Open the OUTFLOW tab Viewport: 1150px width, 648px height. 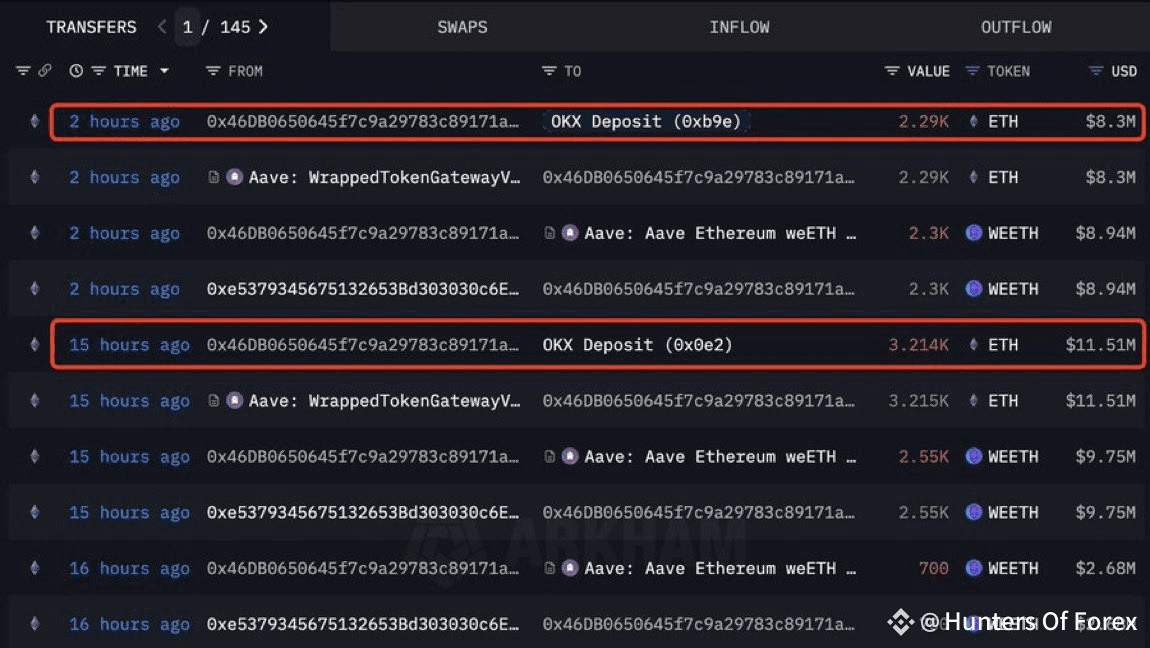[x=1016, y=27]
